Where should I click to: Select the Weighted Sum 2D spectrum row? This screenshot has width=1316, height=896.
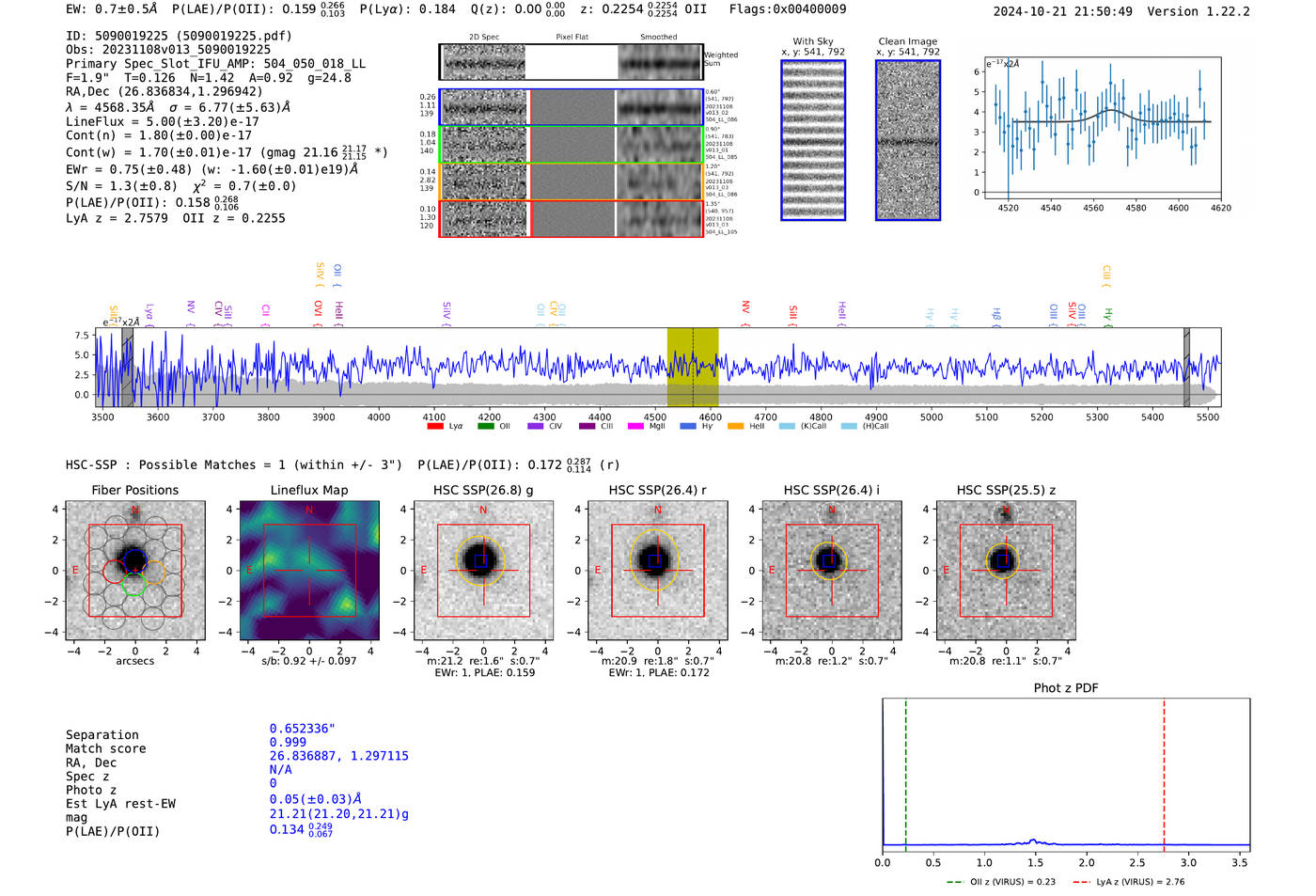(572, 62)
